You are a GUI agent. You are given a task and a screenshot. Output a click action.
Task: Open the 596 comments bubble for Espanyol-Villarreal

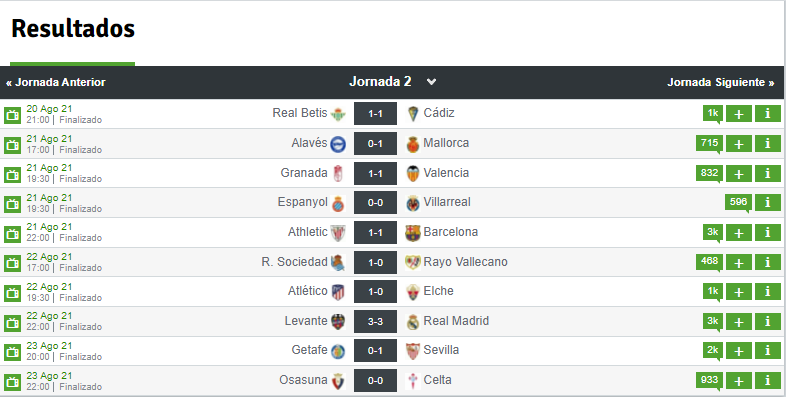(738, 203)
